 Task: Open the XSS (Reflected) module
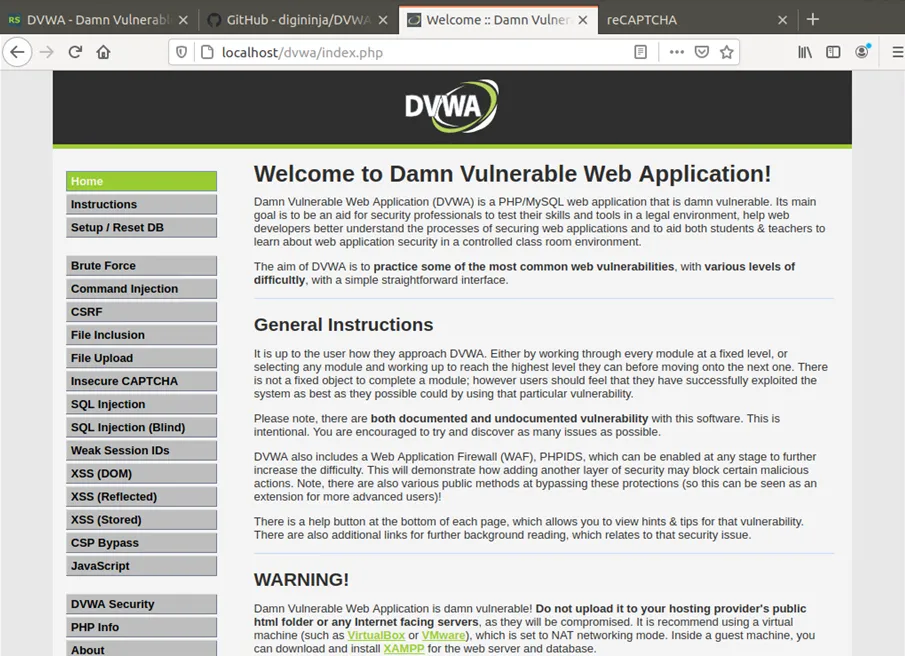pos(141,496)
